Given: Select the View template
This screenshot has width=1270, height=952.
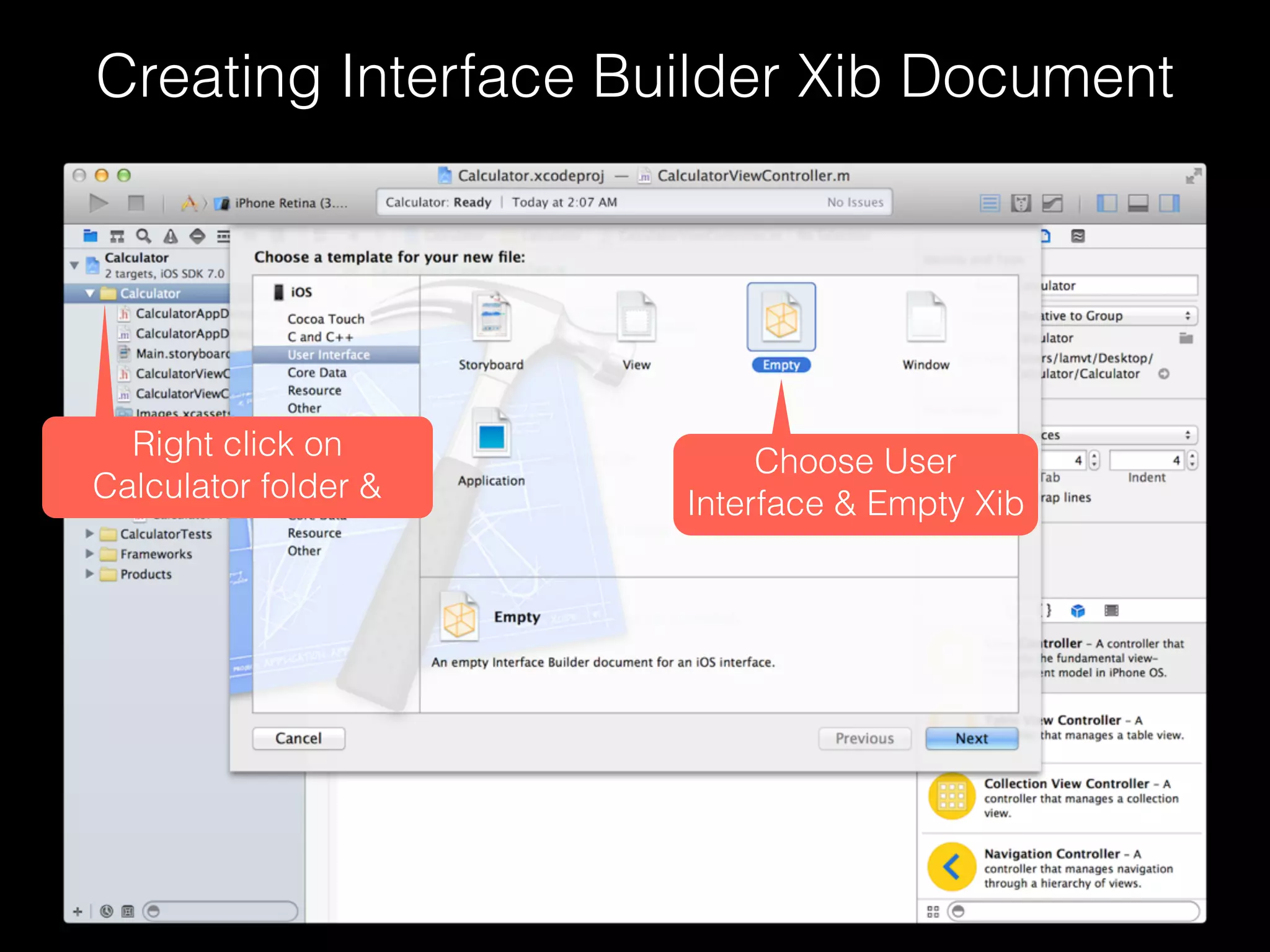Looking at the screenshot, I should (636, 331).
